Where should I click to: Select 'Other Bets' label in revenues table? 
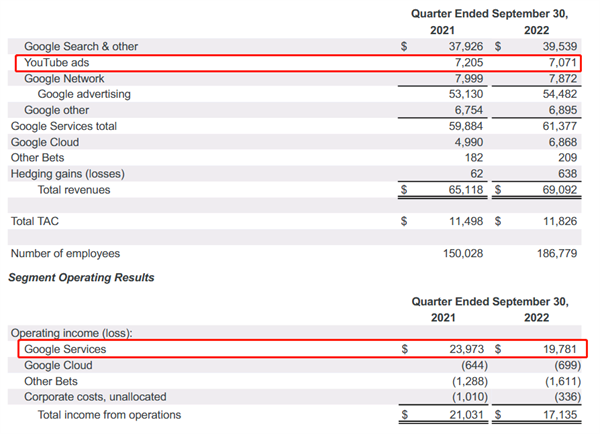click(x=38, y=158)
